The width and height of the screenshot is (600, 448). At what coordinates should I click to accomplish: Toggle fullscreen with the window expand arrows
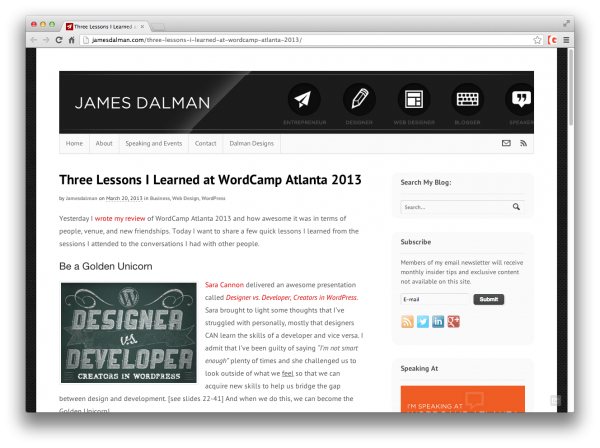[566, 24]
